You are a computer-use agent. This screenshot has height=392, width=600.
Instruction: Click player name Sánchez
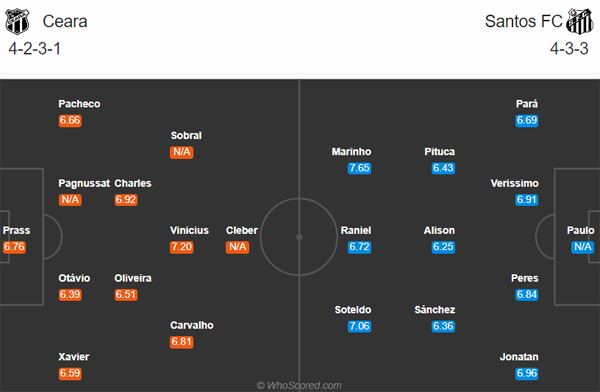pyautogui.click(x=435, y=310)
